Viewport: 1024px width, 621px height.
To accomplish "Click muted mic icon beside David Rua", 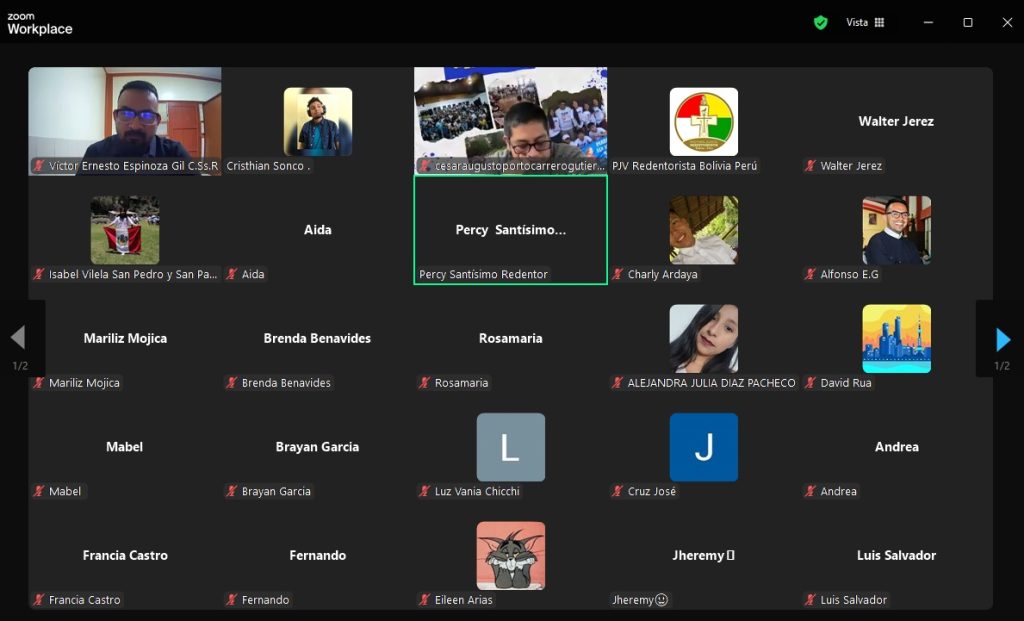I will point(811,383).
